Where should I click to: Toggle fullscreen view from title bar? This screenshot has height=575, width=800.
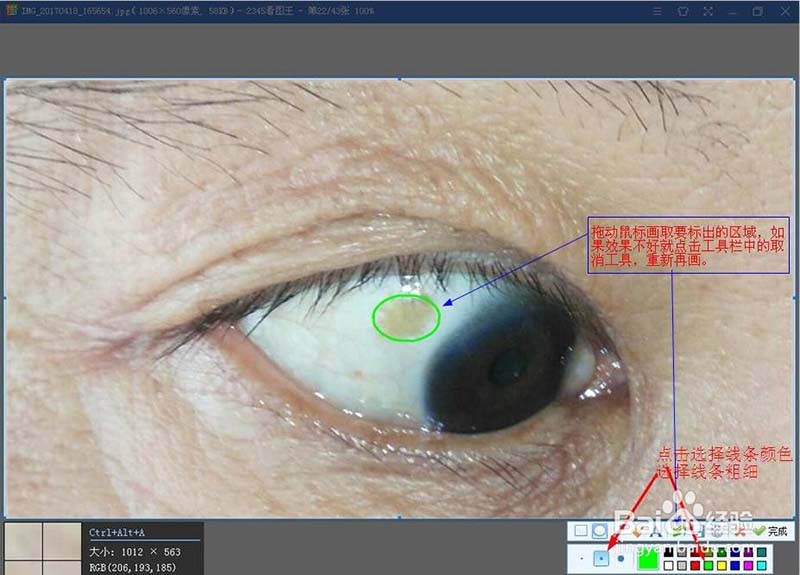[708, 11]
